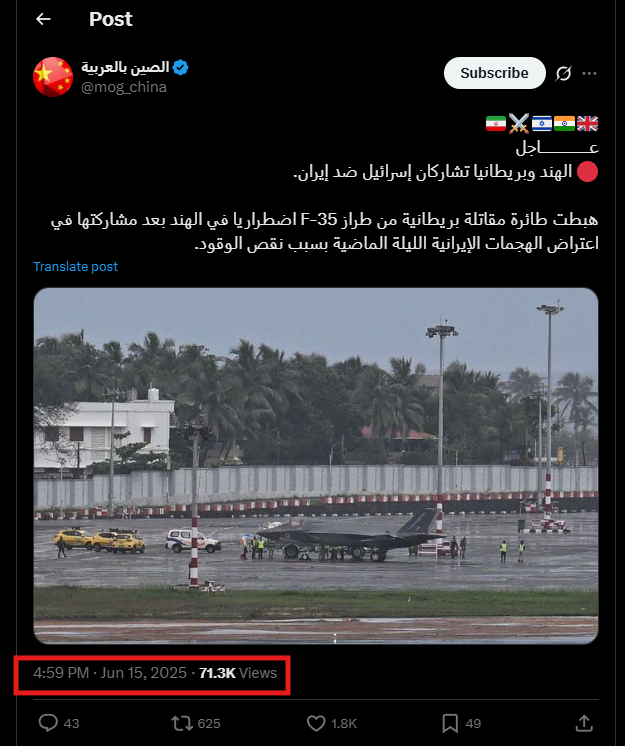View the 71.3K Views analytics

click(238, 673)
